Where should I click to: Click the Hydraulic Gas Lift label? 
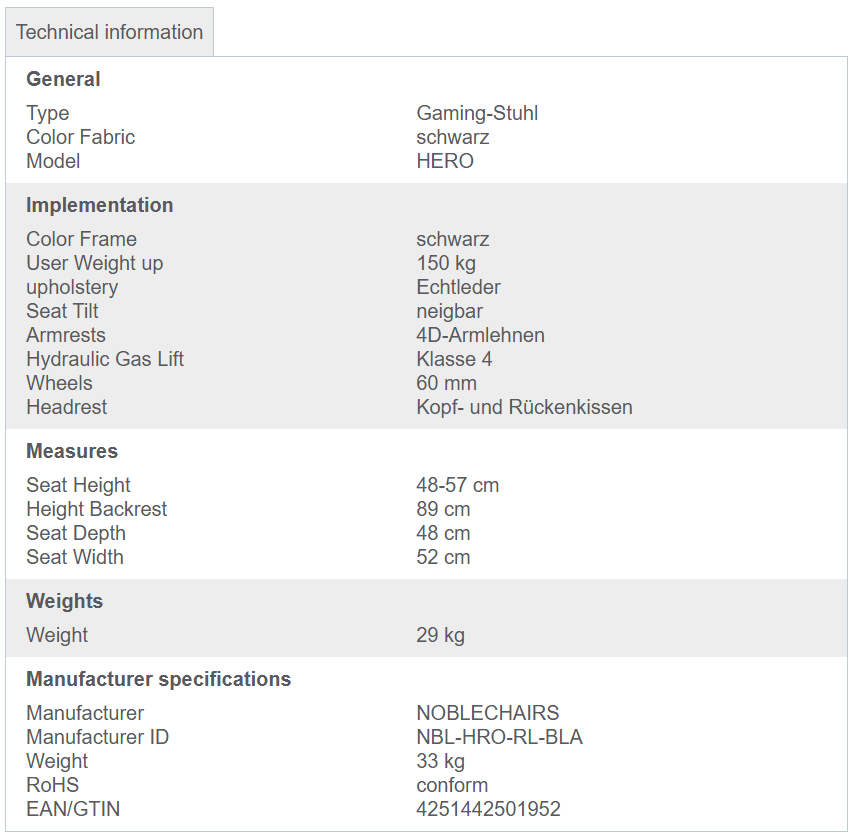pyautogui.click(x=105, y=359)
